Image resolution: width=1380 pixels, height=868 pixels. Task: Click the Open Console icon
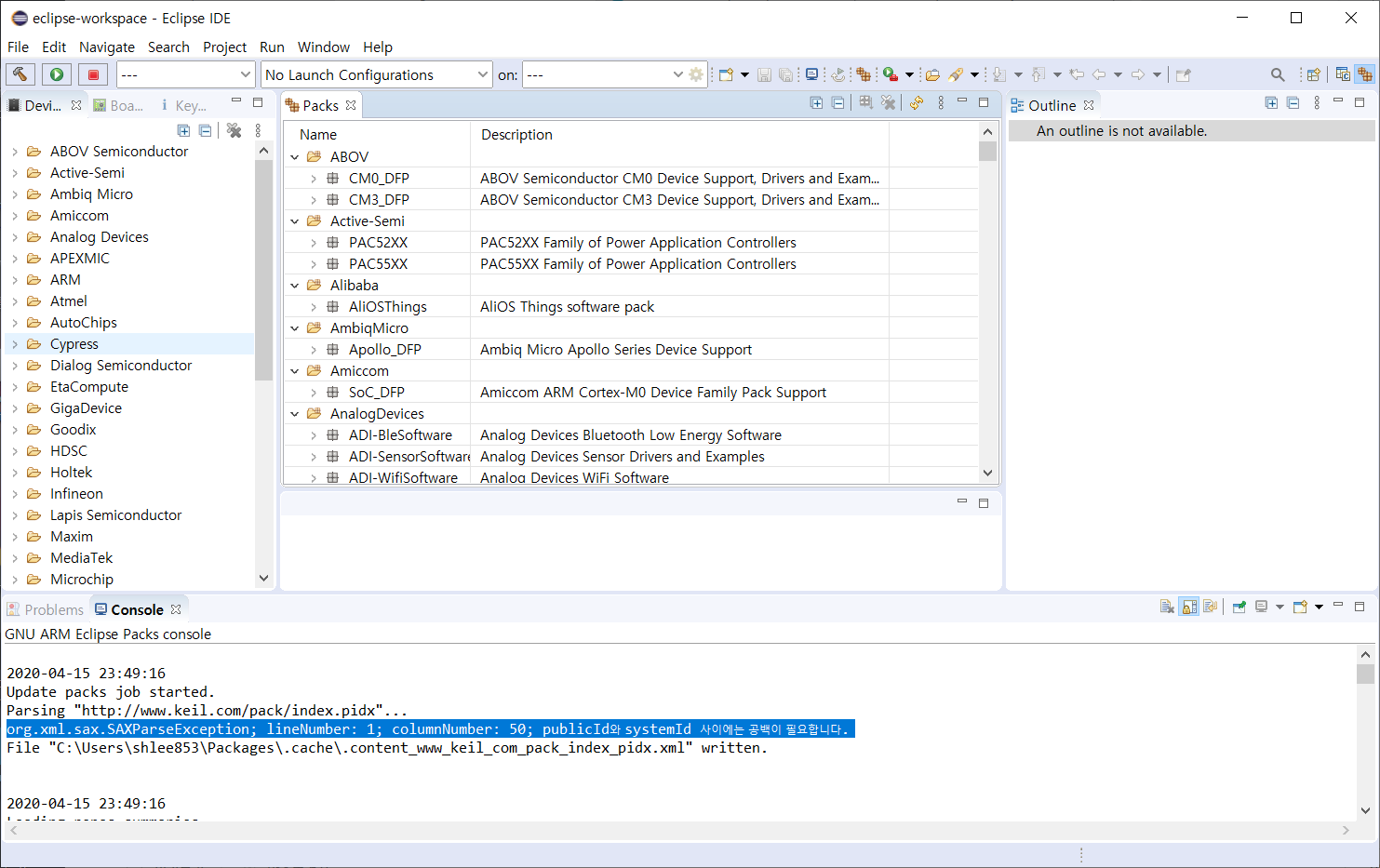tap(1300, 607)
